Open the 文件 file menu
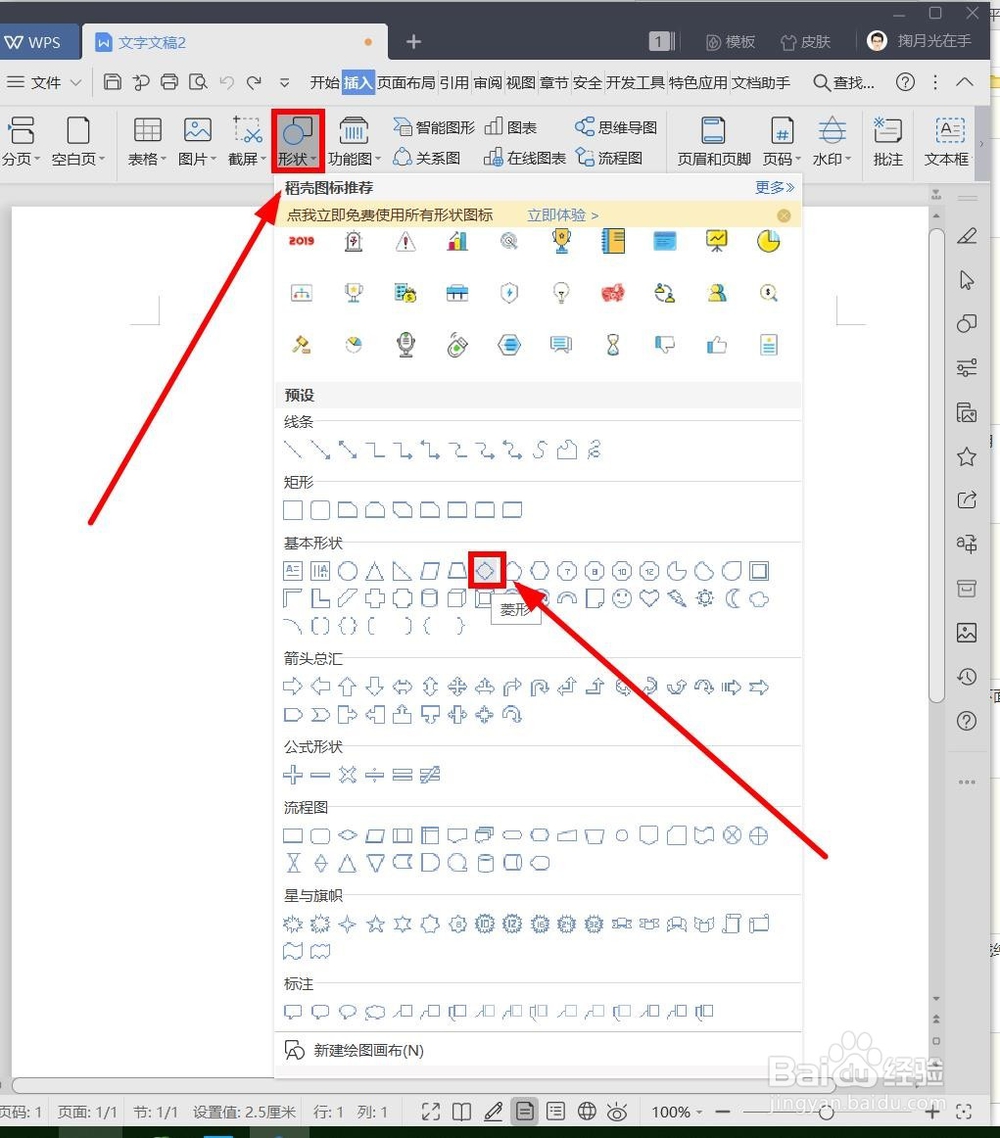This screenshot has width=1000, height=1138. (44, 83)
